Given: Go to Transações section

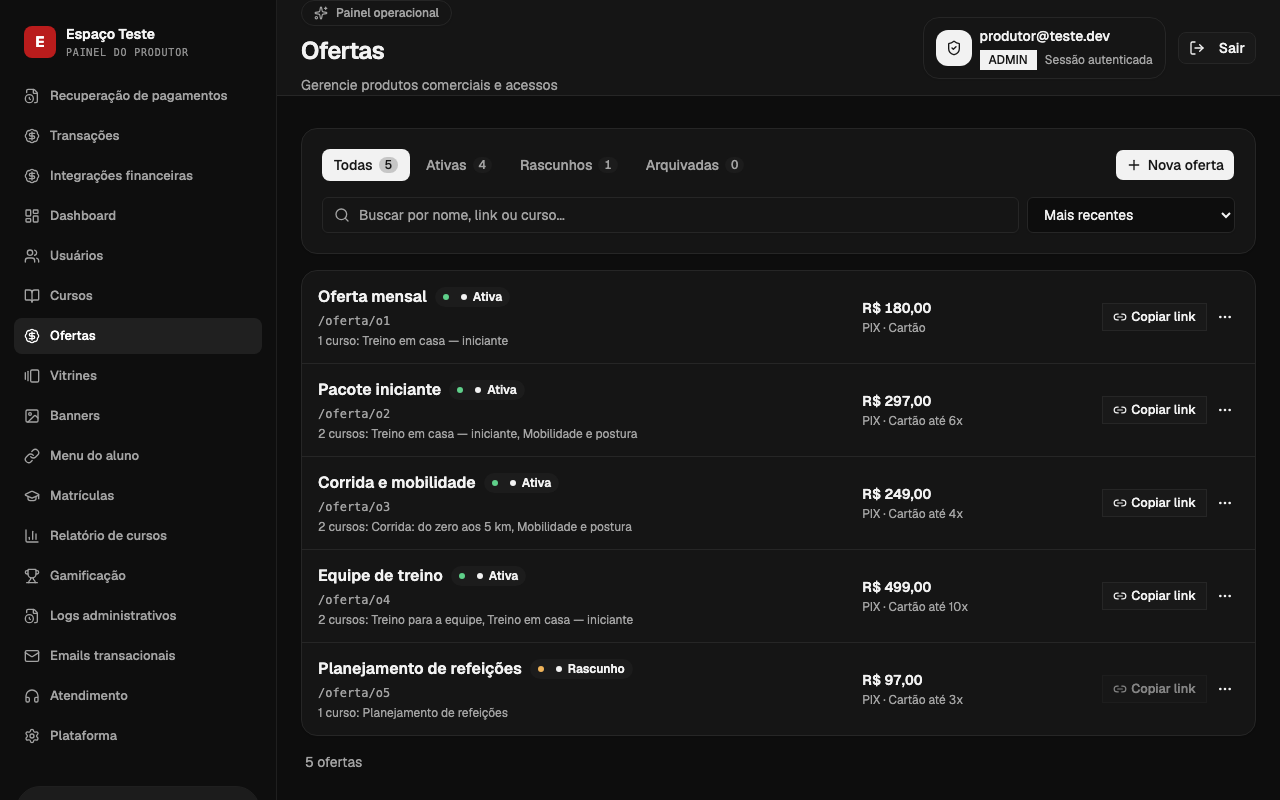Looking at the screenshot, I should 138,136.
